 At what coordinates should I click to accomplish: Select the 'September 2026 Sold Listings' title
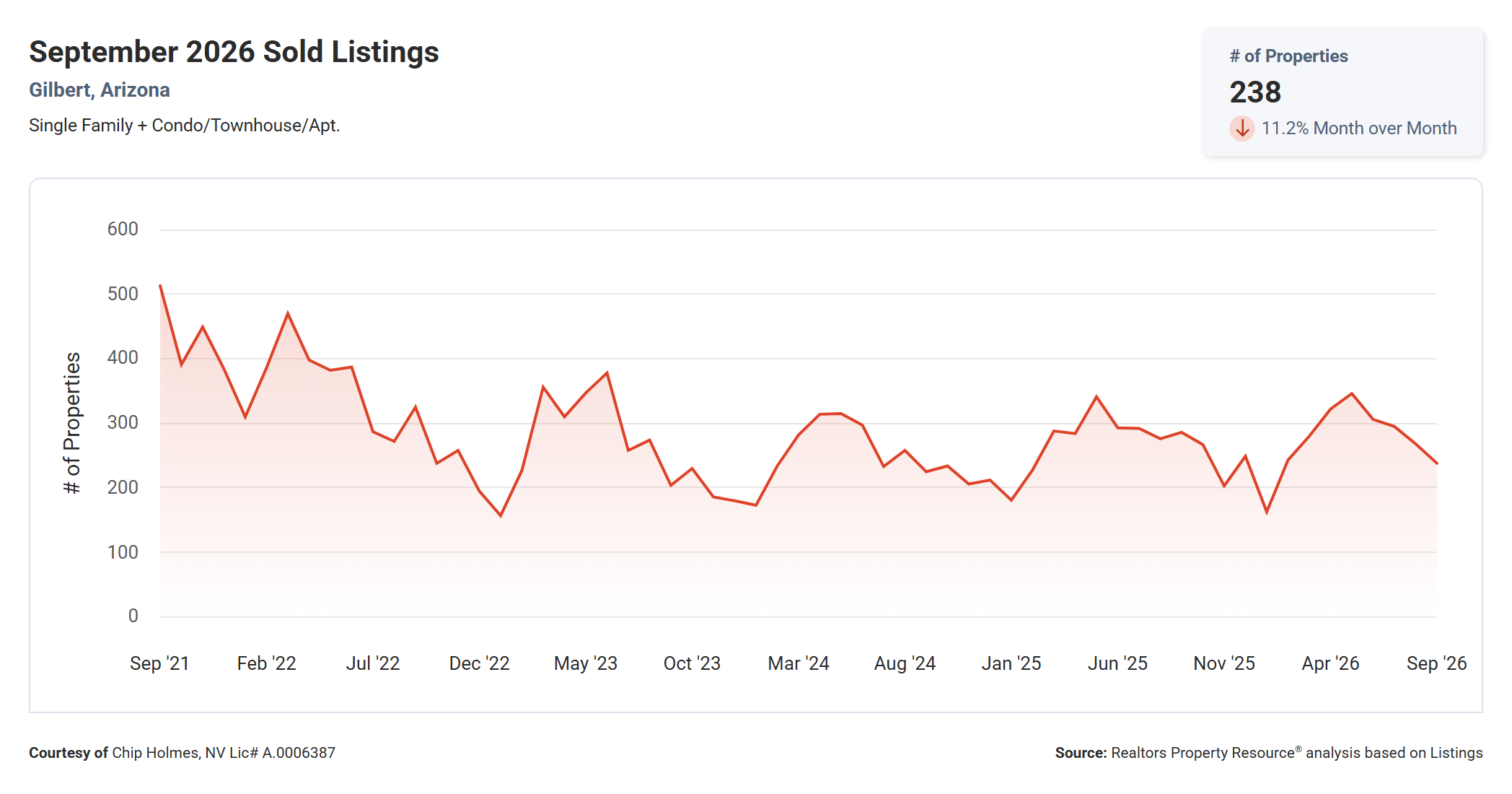234,52
